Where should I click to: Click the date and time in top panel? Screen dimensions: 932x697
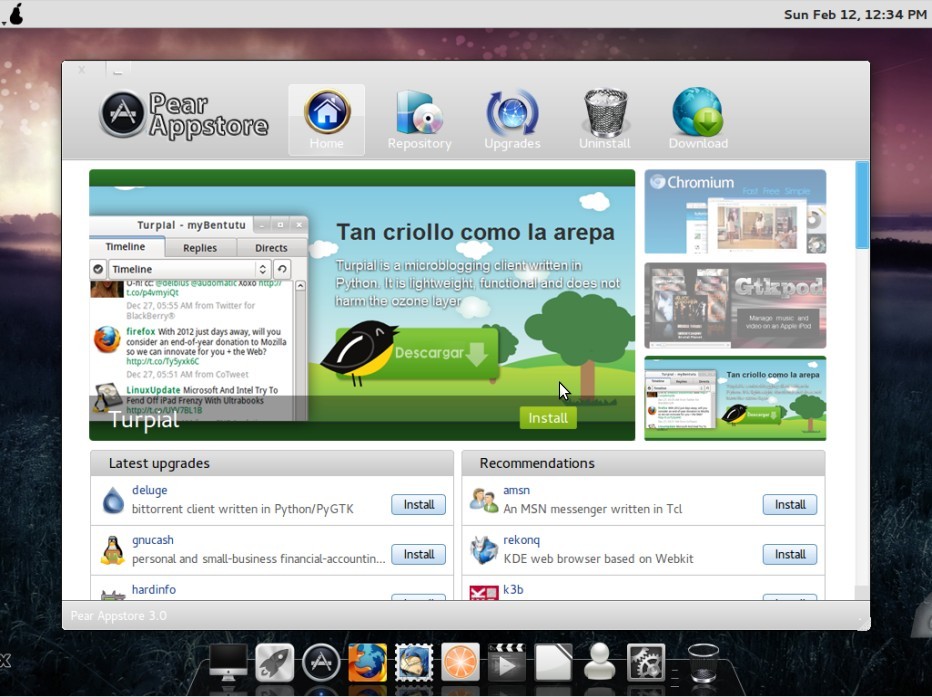point(855,14)
